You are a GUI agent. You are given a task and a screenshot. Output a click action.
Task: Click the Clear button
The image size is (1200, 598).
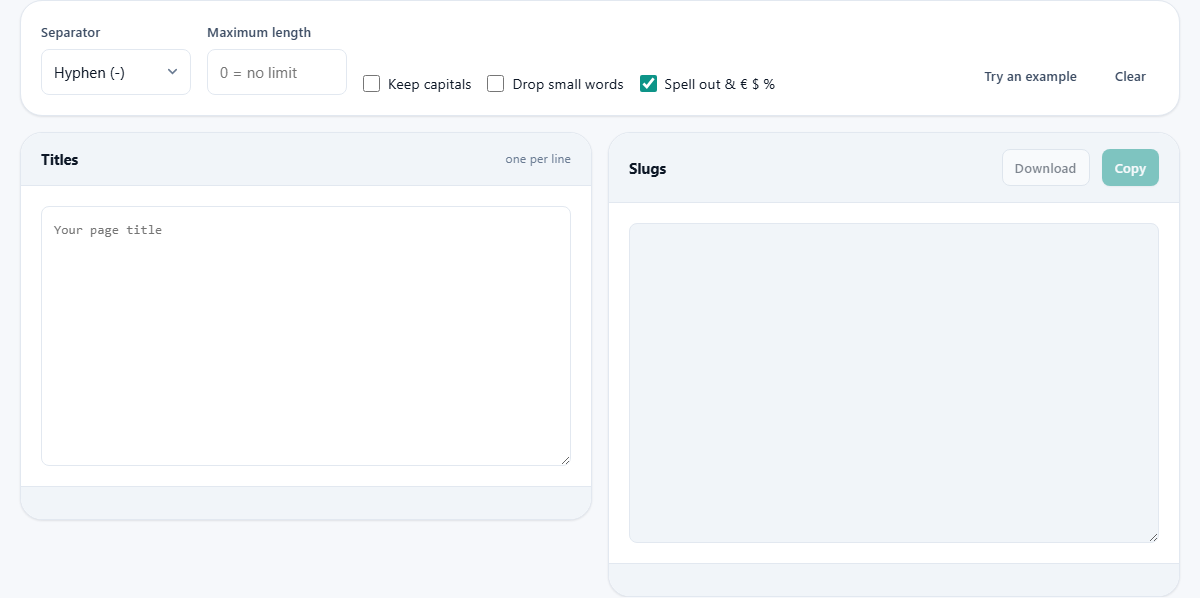coord(1130,76)
